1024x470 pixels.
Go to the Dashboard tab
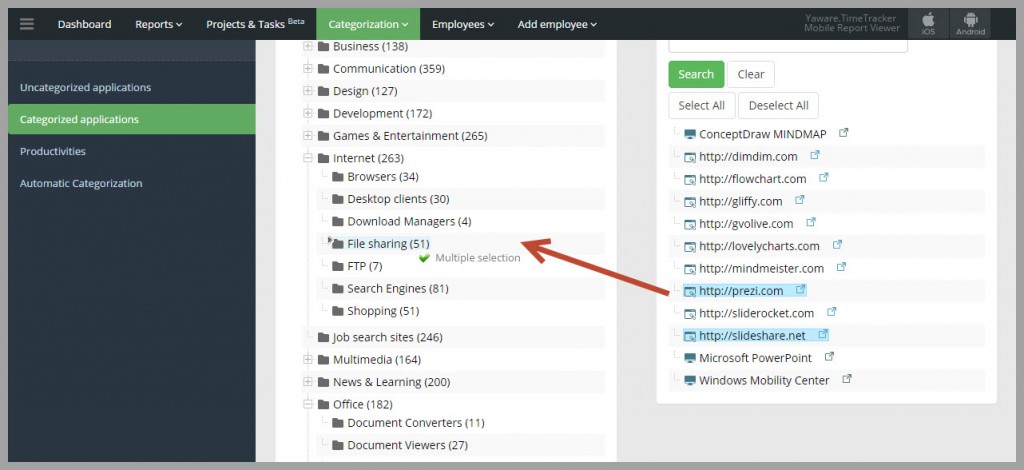pos(84,24)
